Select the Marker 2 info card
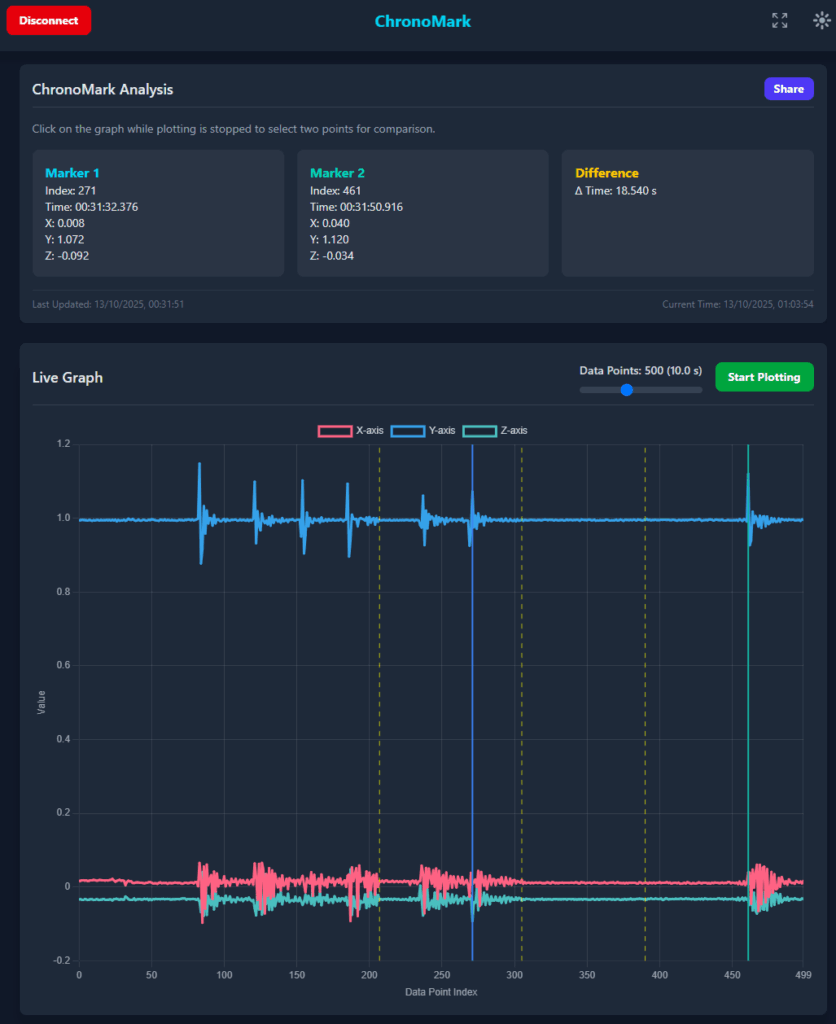This screenshot has height=1024, width=836. pos(422,213)
